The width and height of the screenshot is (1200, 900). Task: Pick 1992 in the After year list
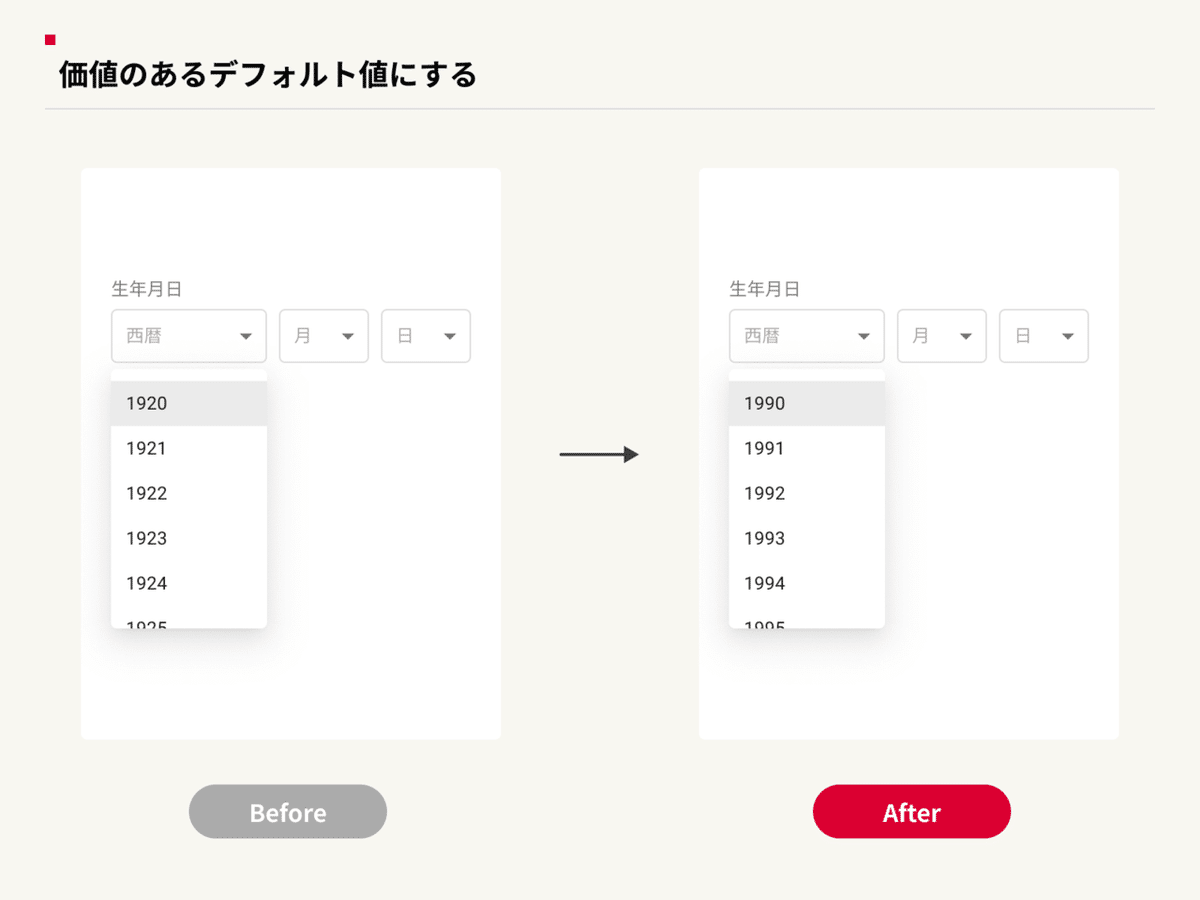coord(807,493)
